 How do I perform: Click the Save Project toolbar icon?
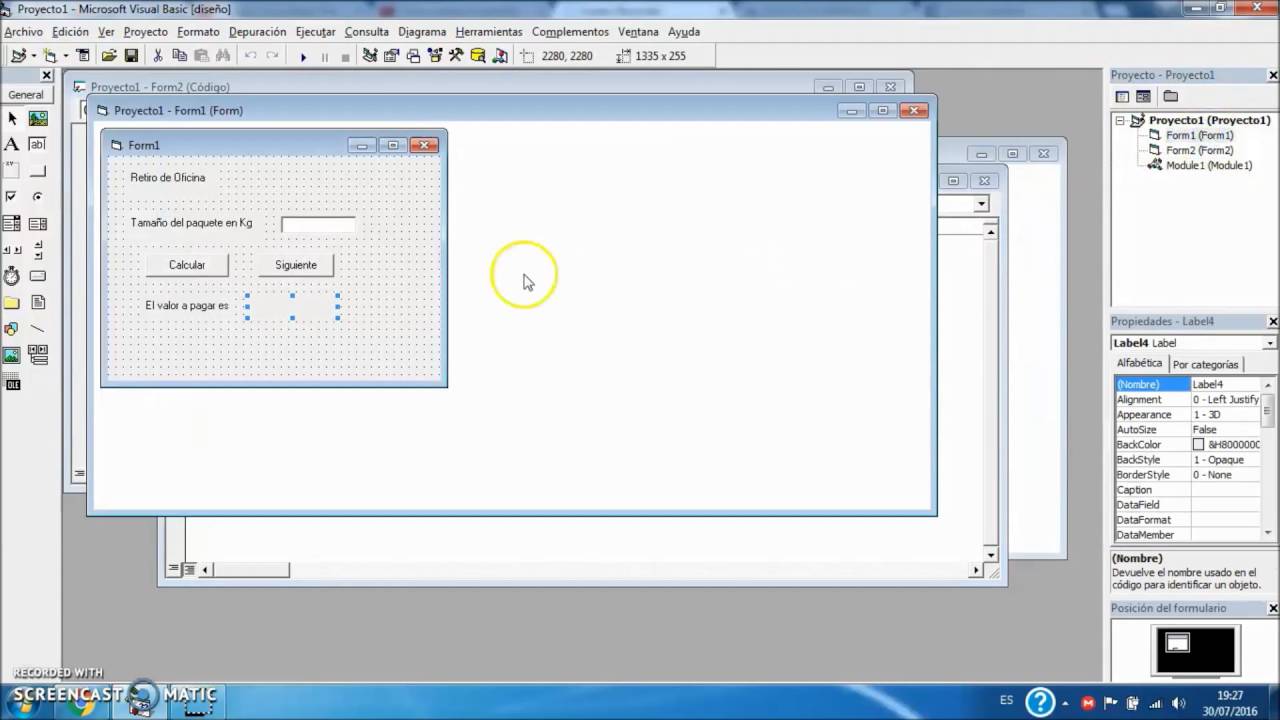131,56
